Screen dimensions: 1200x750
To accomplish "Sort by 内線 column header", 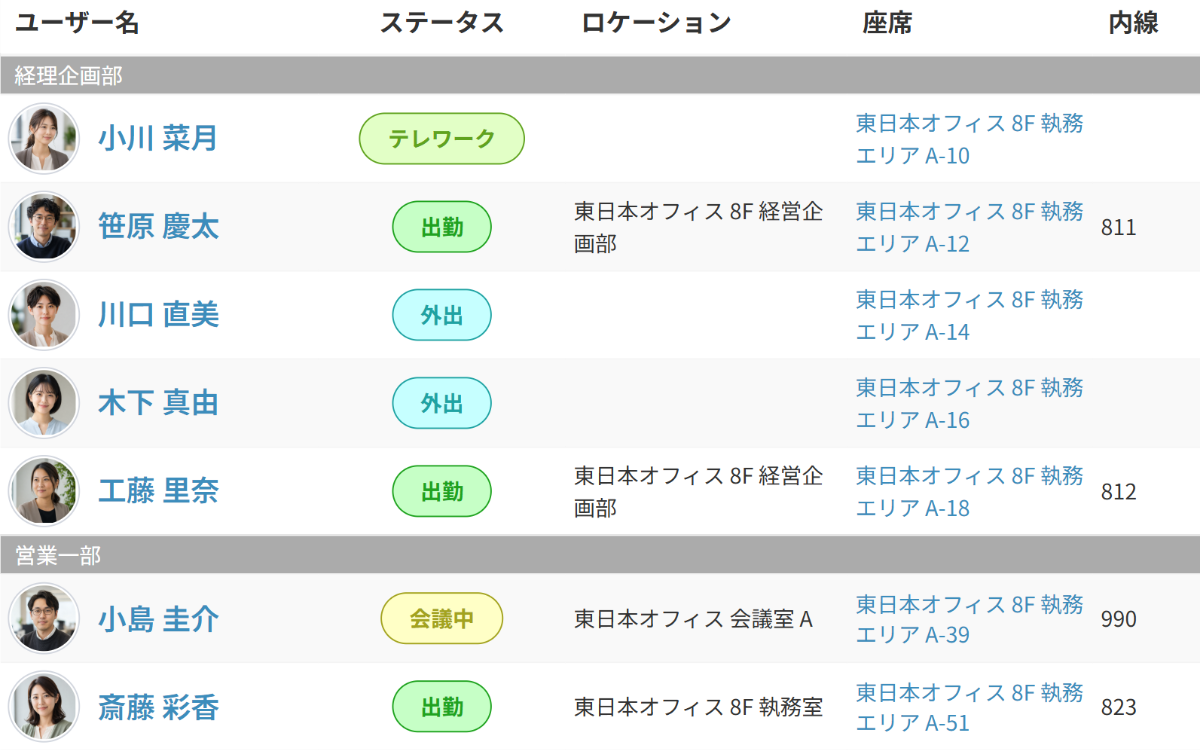I will pos(1134,23).
